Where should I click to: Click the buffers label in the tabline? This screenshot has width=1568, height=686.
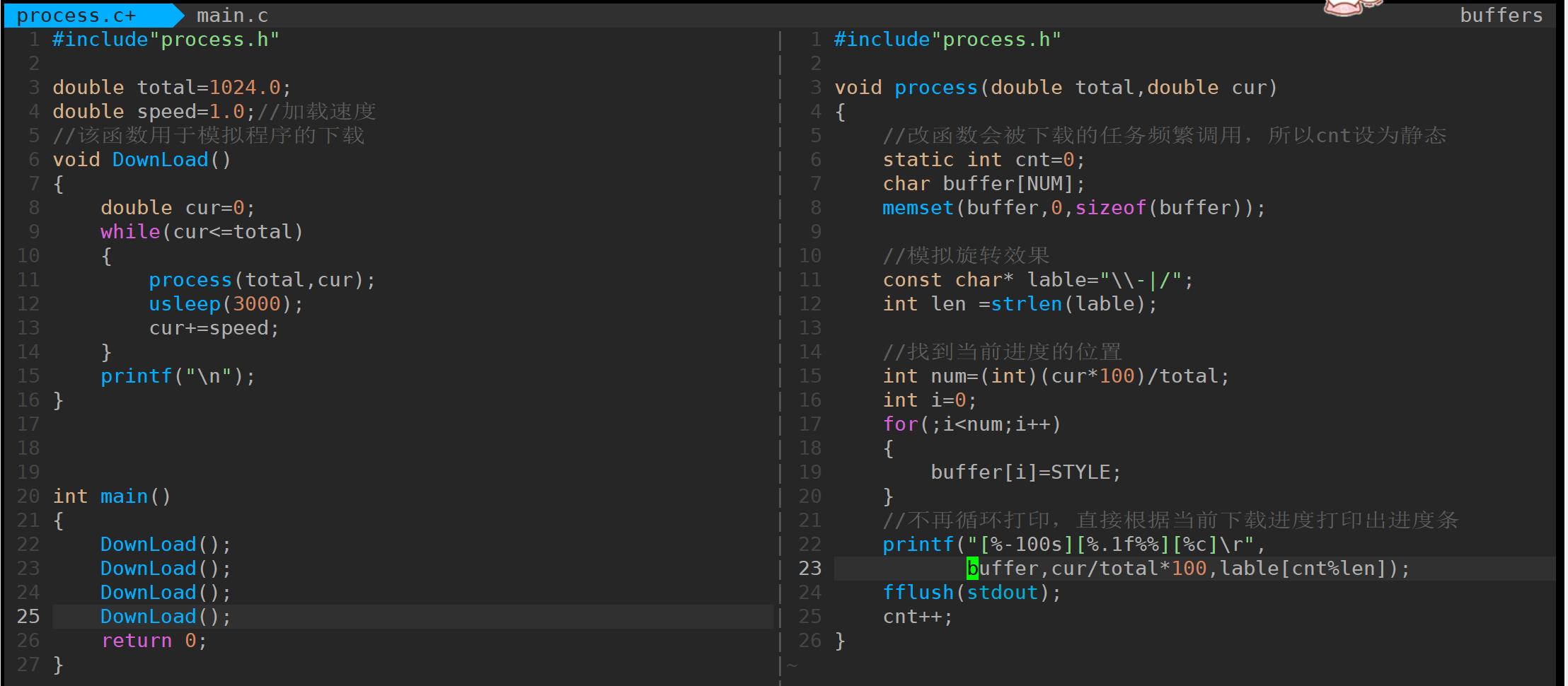pos(1501,16)
